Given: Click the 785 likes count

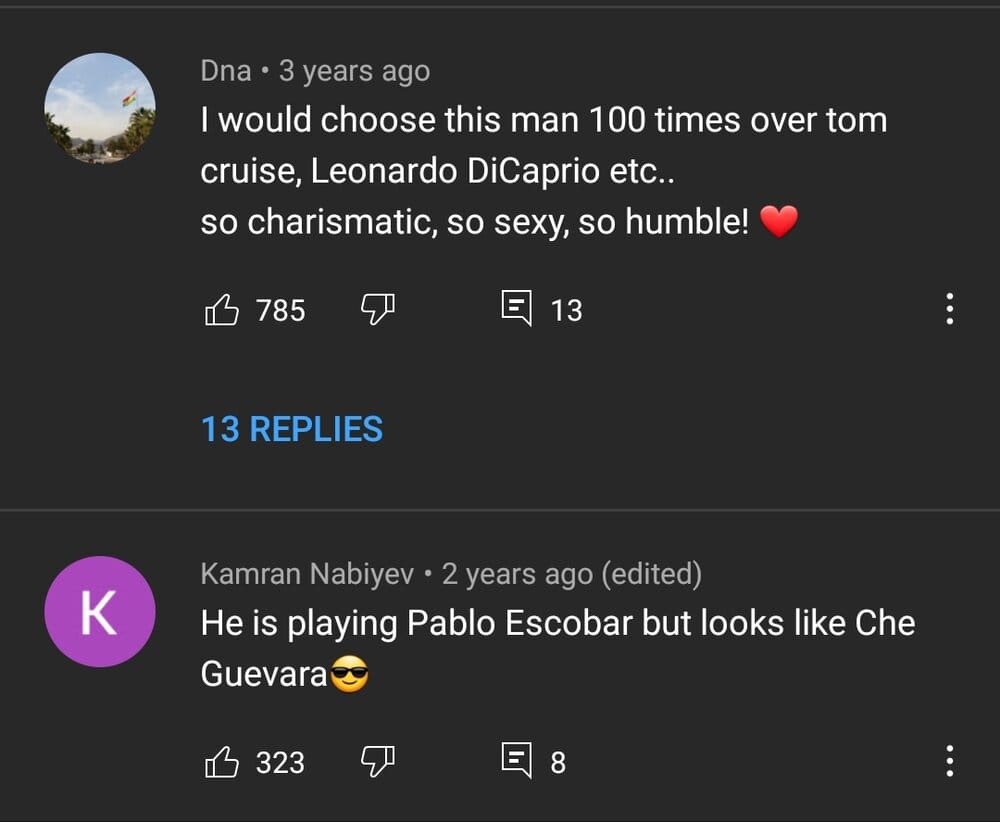Looking at the screenshot, I should pos(281,311).
